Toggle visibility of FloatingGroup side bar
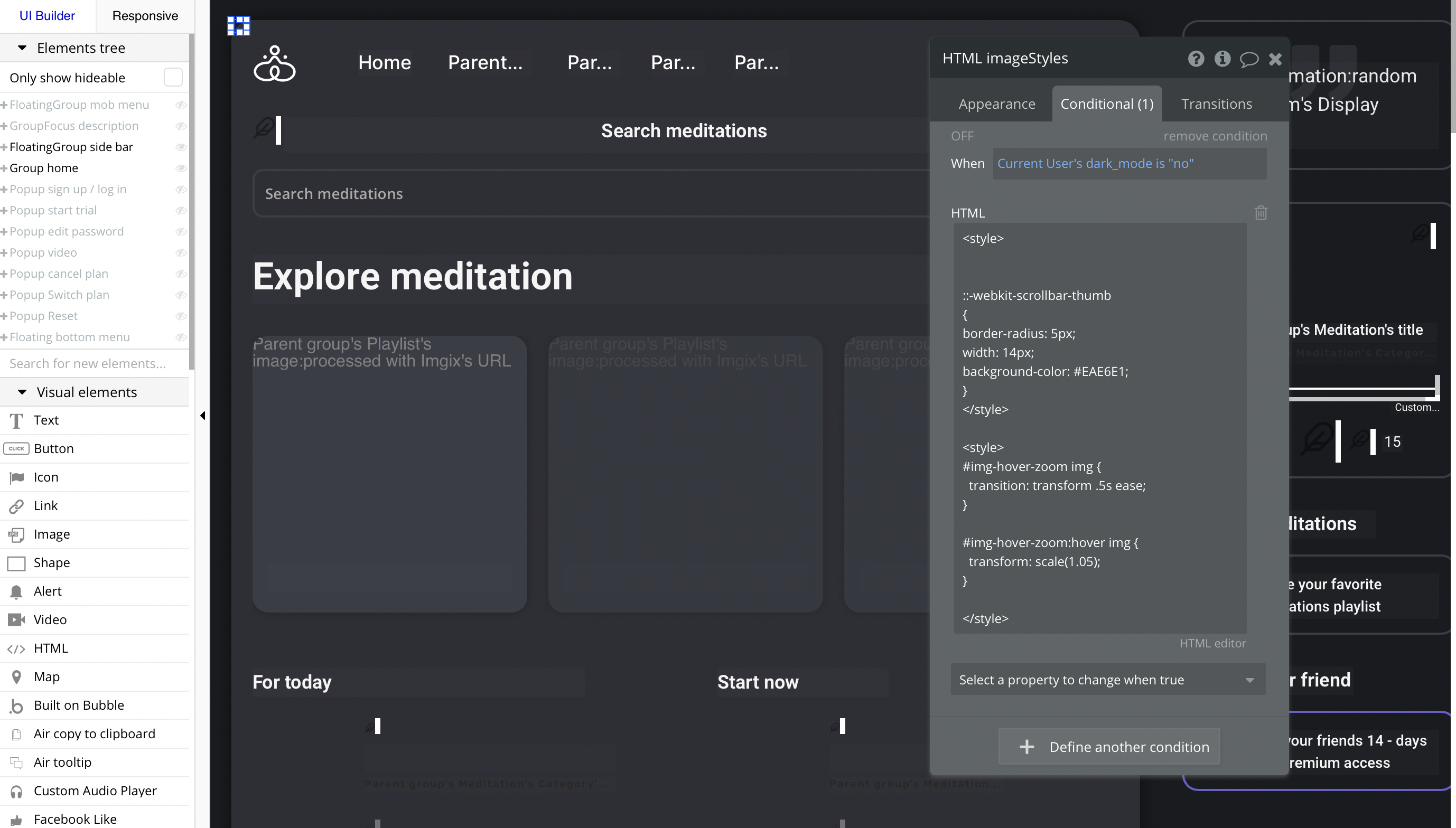Screen dimensions: 1456x828 click(x=181, y=147)
